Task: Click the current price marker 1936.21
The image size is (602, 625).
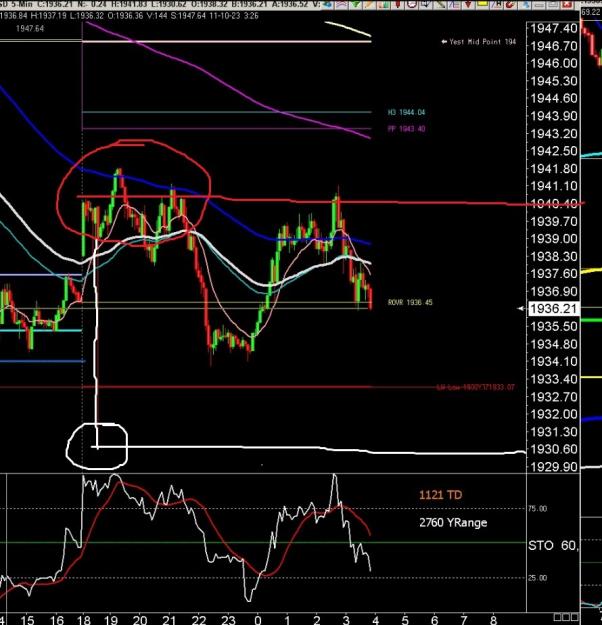Action: [x=553, y=309]
